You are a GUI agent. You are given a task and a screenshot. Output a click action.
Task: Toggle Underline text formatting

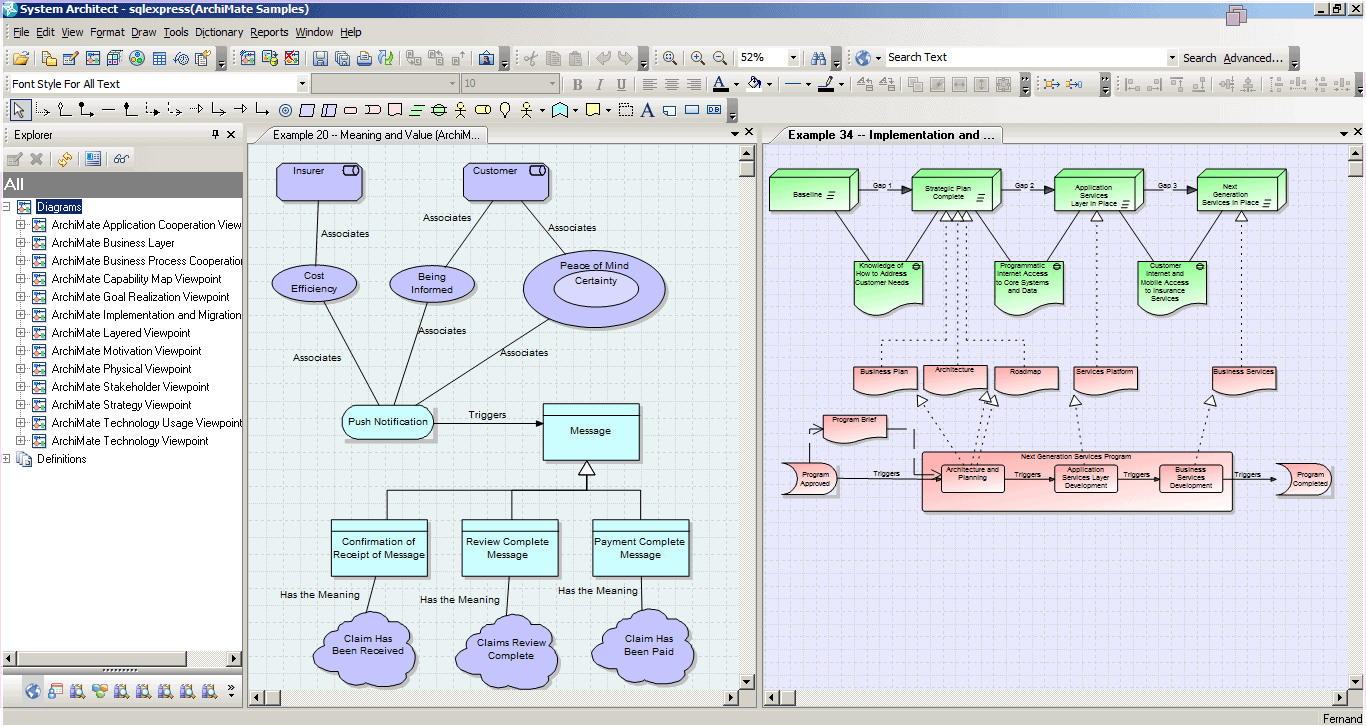tap(621, 85)
